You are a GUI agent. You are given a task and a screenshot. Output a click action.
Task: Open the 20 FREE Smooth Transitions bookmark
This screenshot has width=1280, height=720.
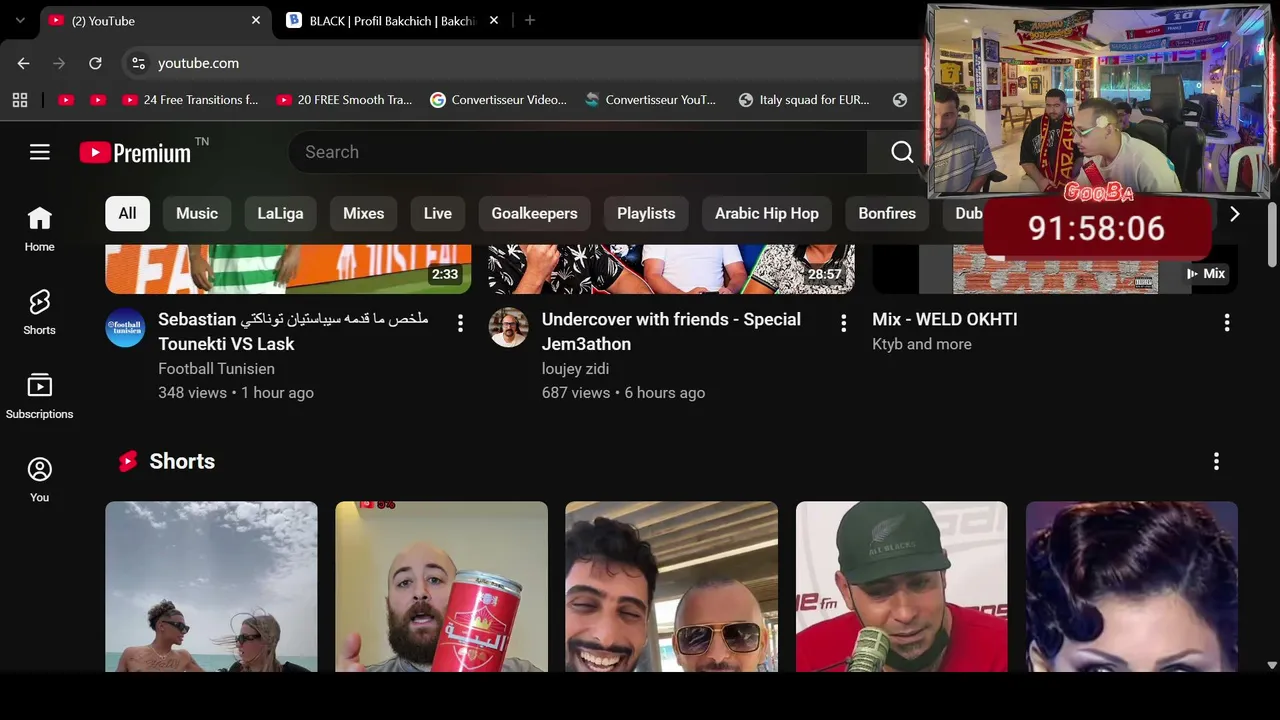coord(344,100)
